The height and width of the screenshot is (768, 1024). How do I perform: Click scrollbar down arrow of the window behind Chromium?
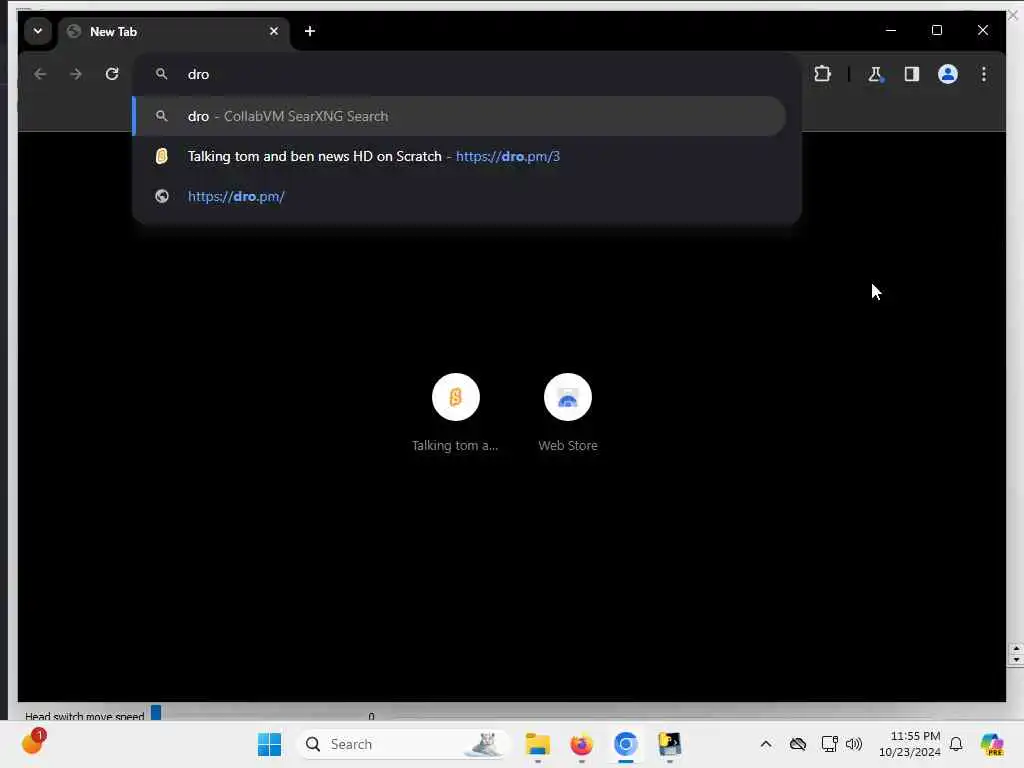[1016, 660]
